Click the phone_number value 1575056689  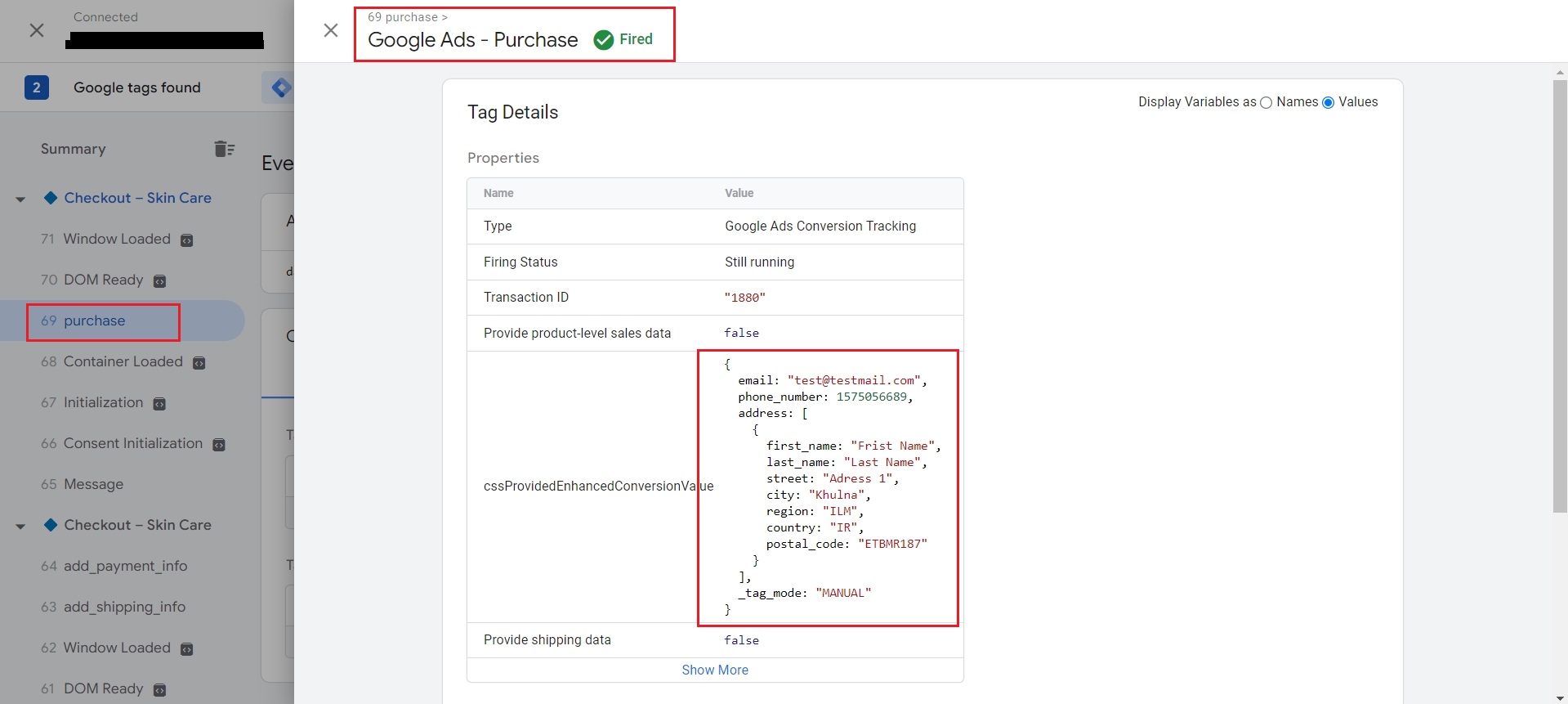coord(871,397)
